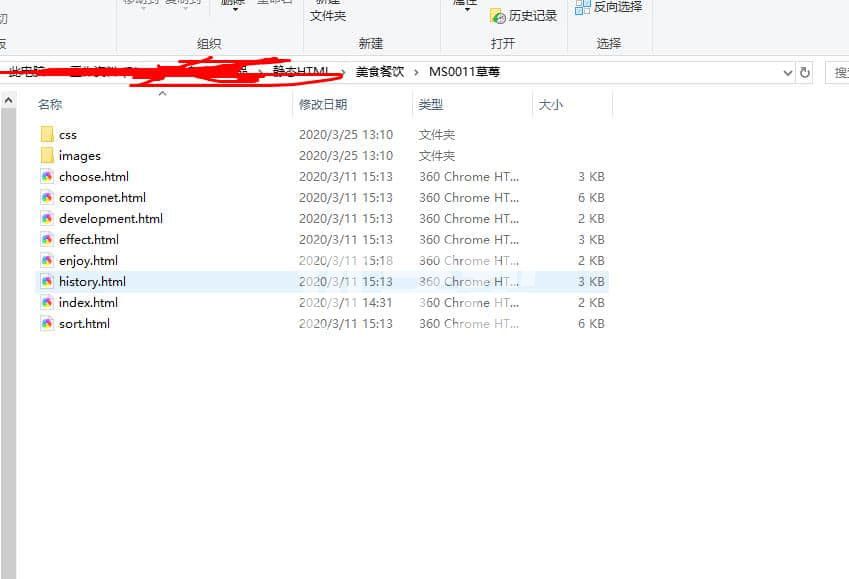
Task: Select the choose.html file icon
Action: click(x=47, y=176)
